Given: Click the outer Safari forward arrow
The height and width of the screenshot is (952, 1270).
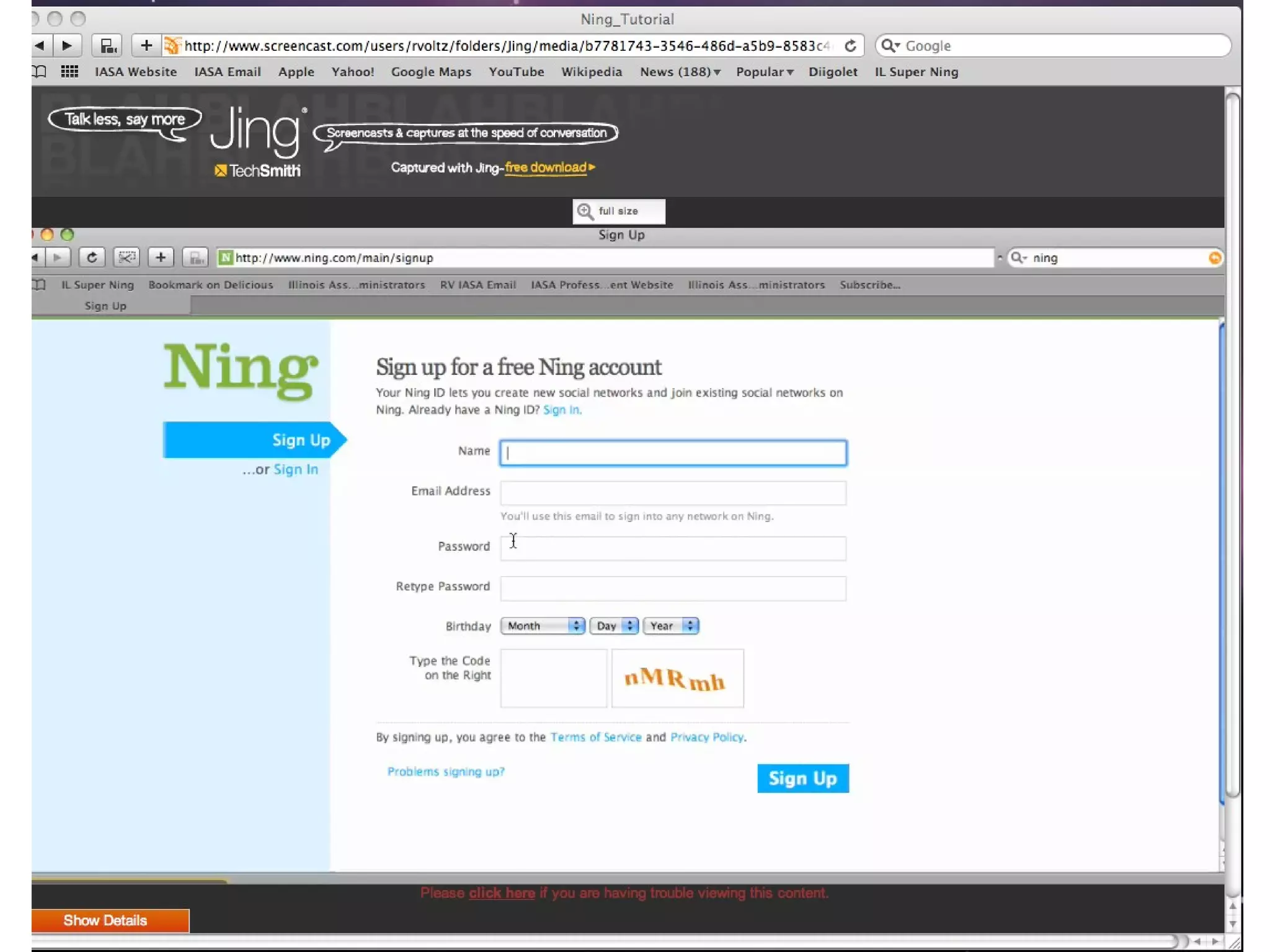Looking at the screenshot, I should coord(67,45).
